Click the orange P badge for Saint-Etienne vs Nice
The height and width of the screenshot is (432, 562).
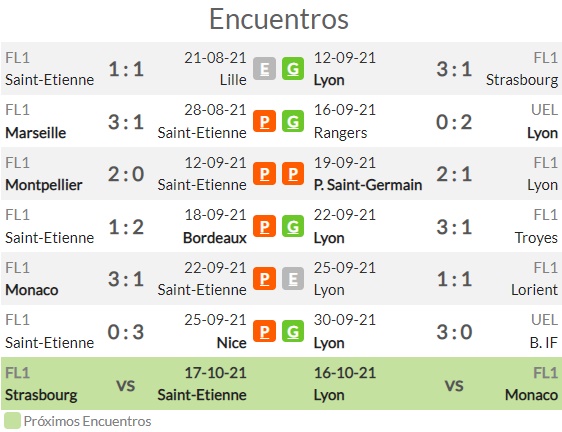click(x=264, y=331)
